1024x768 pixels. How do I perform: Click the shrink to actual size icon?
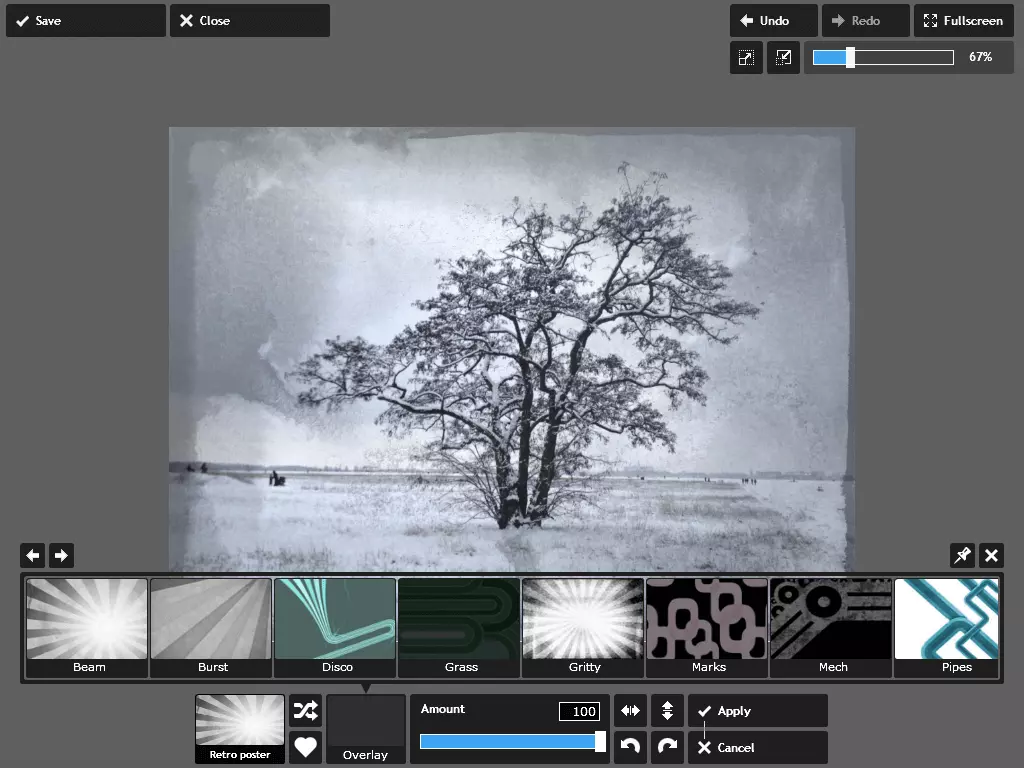click(x=784, y=58)
